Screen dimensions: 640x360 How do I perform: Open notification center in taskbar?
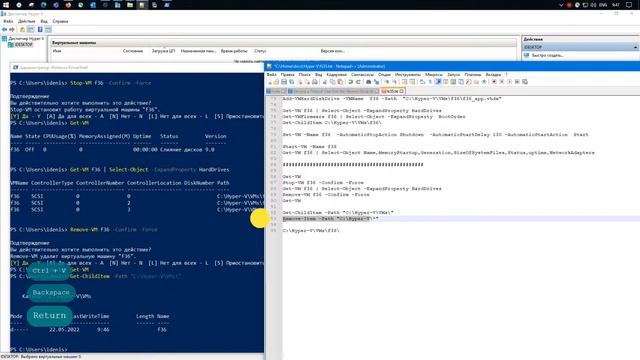click(x=629, y=5)
